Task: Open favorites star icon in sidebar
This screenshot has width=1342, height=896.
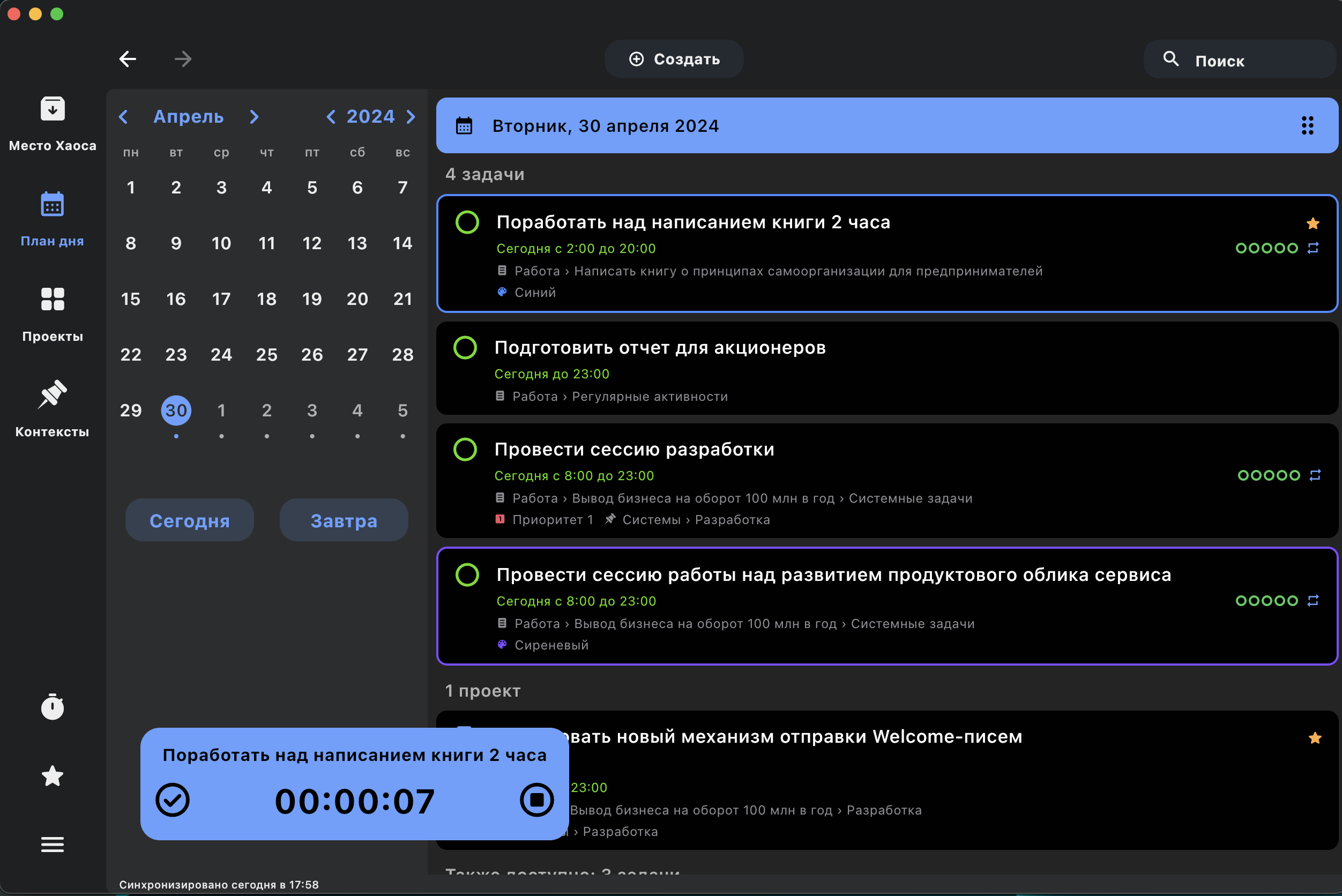Action: [x=53, y=775]
